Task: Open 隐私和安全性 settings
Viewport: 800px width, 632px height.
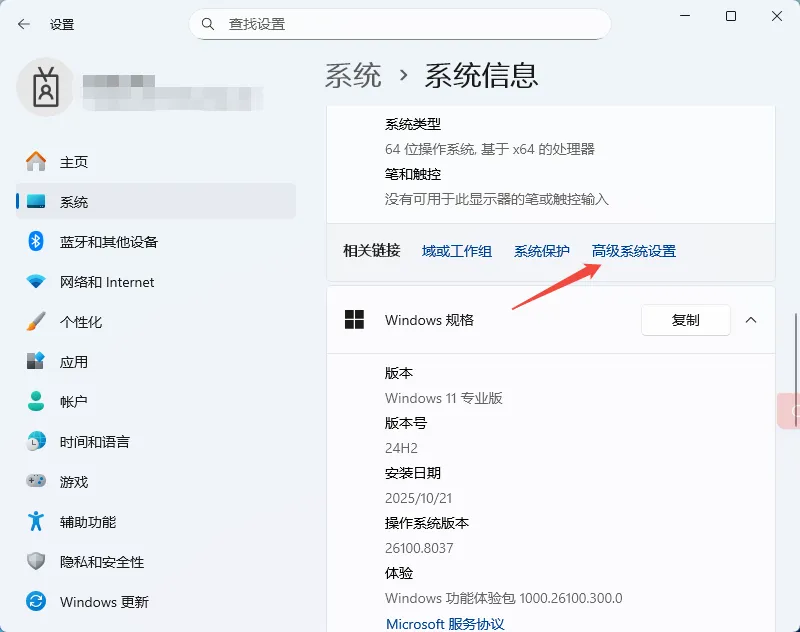Action: tap(156, 561)
